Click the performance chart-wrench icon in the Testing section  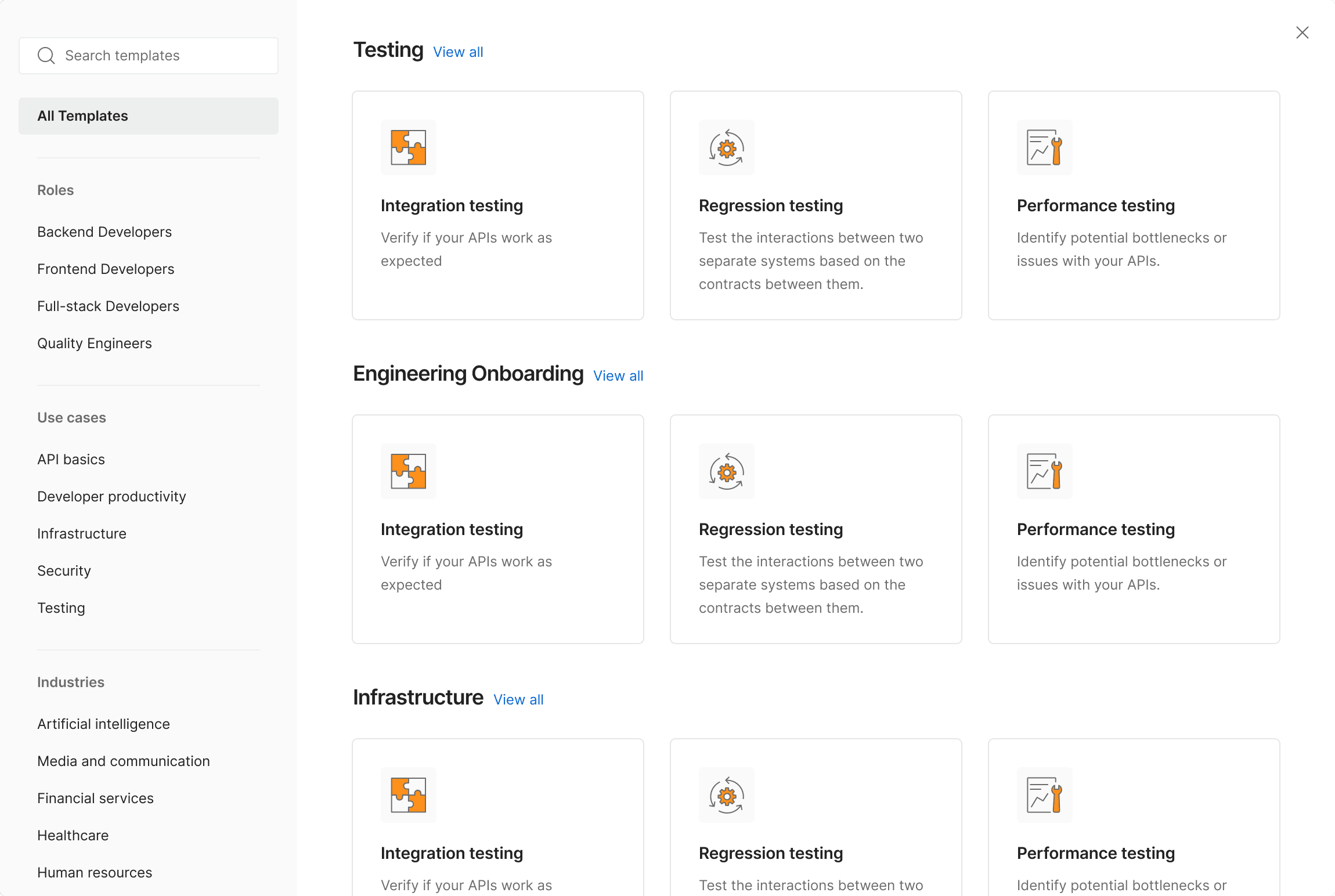1044,147
